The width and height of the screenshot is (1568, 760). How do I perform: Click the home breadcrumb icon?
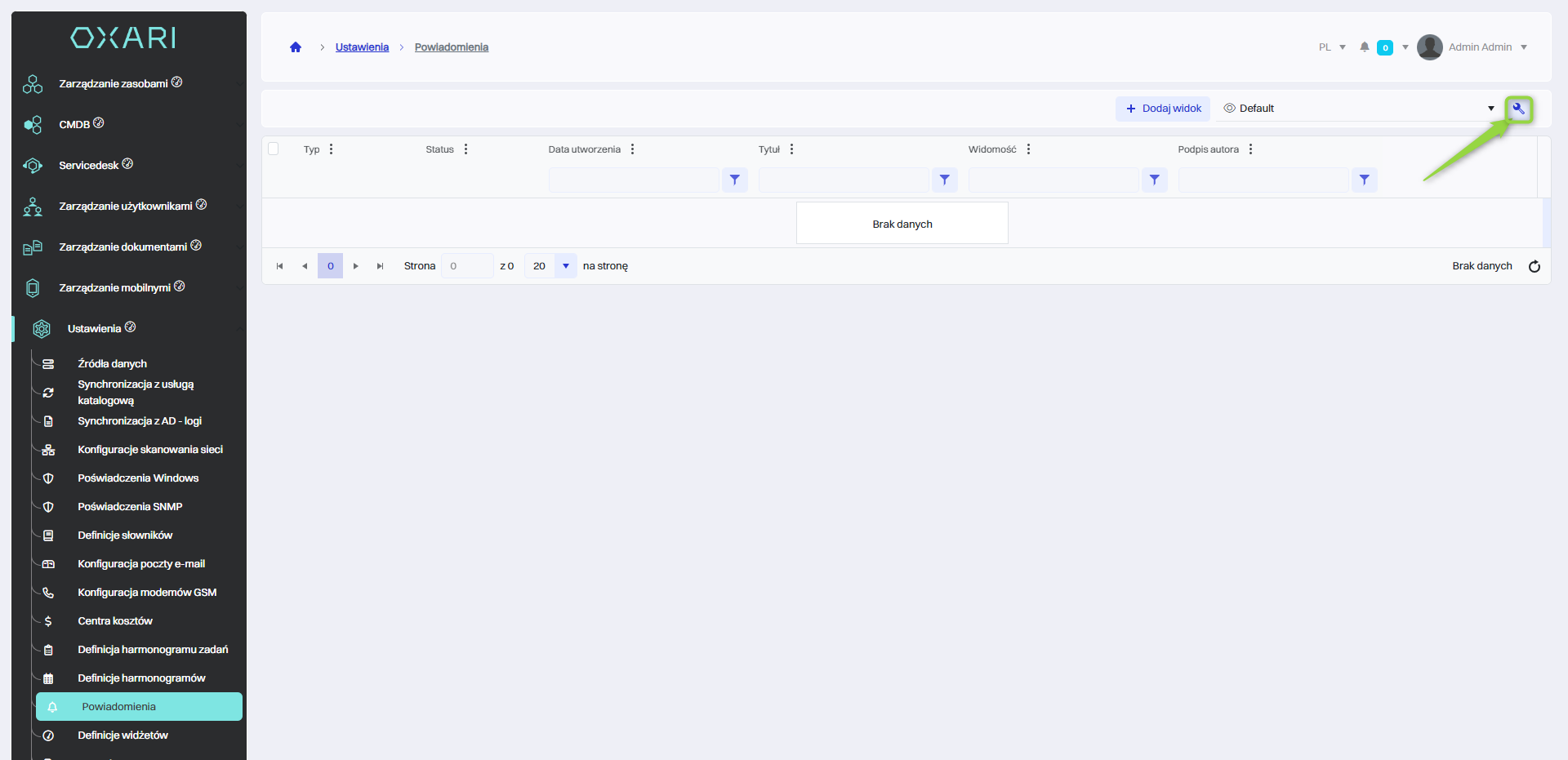[296, 47]
